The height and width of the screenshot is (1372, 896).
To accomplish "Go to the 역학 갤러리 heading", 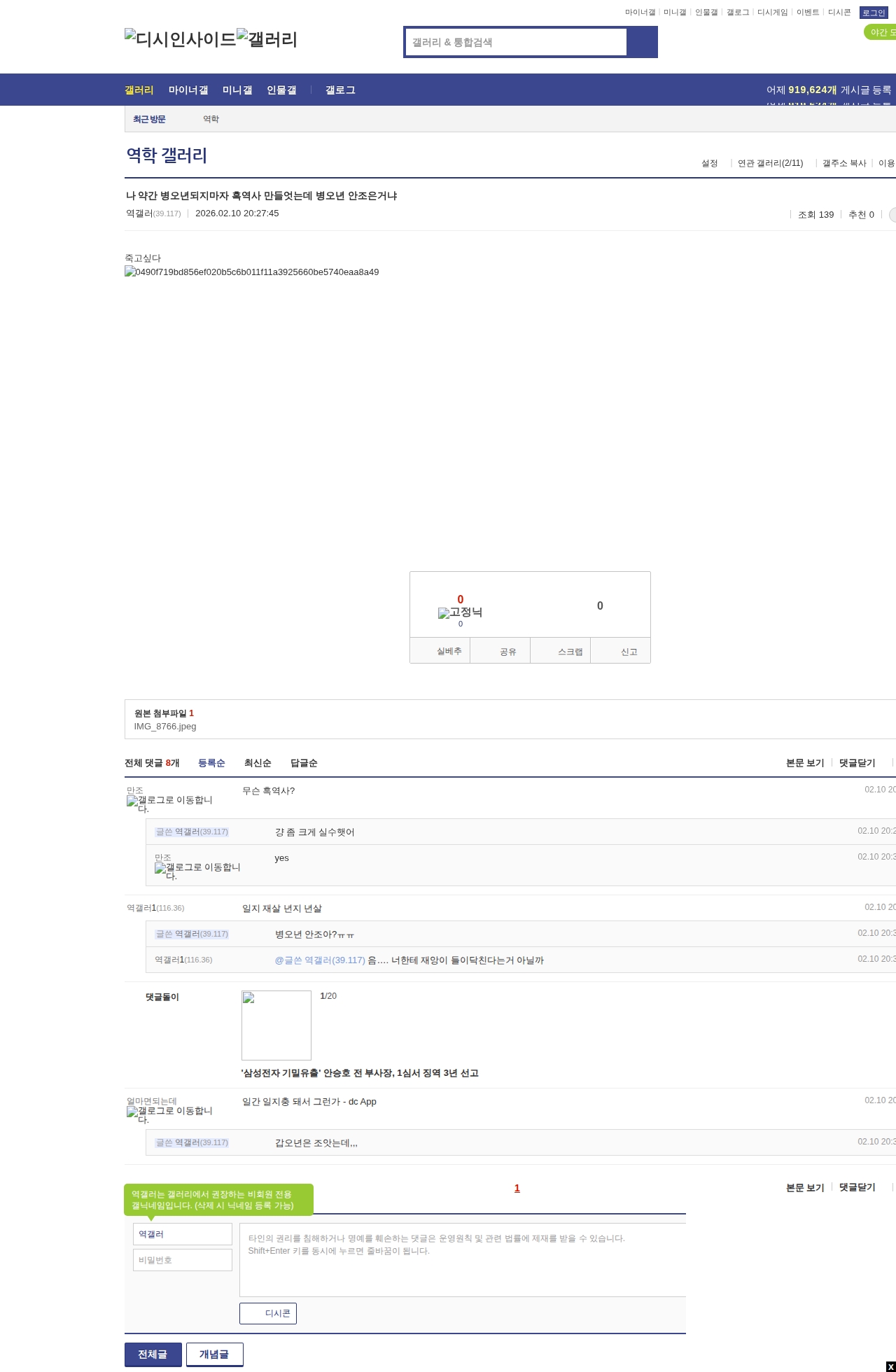I will coord(167,155).
